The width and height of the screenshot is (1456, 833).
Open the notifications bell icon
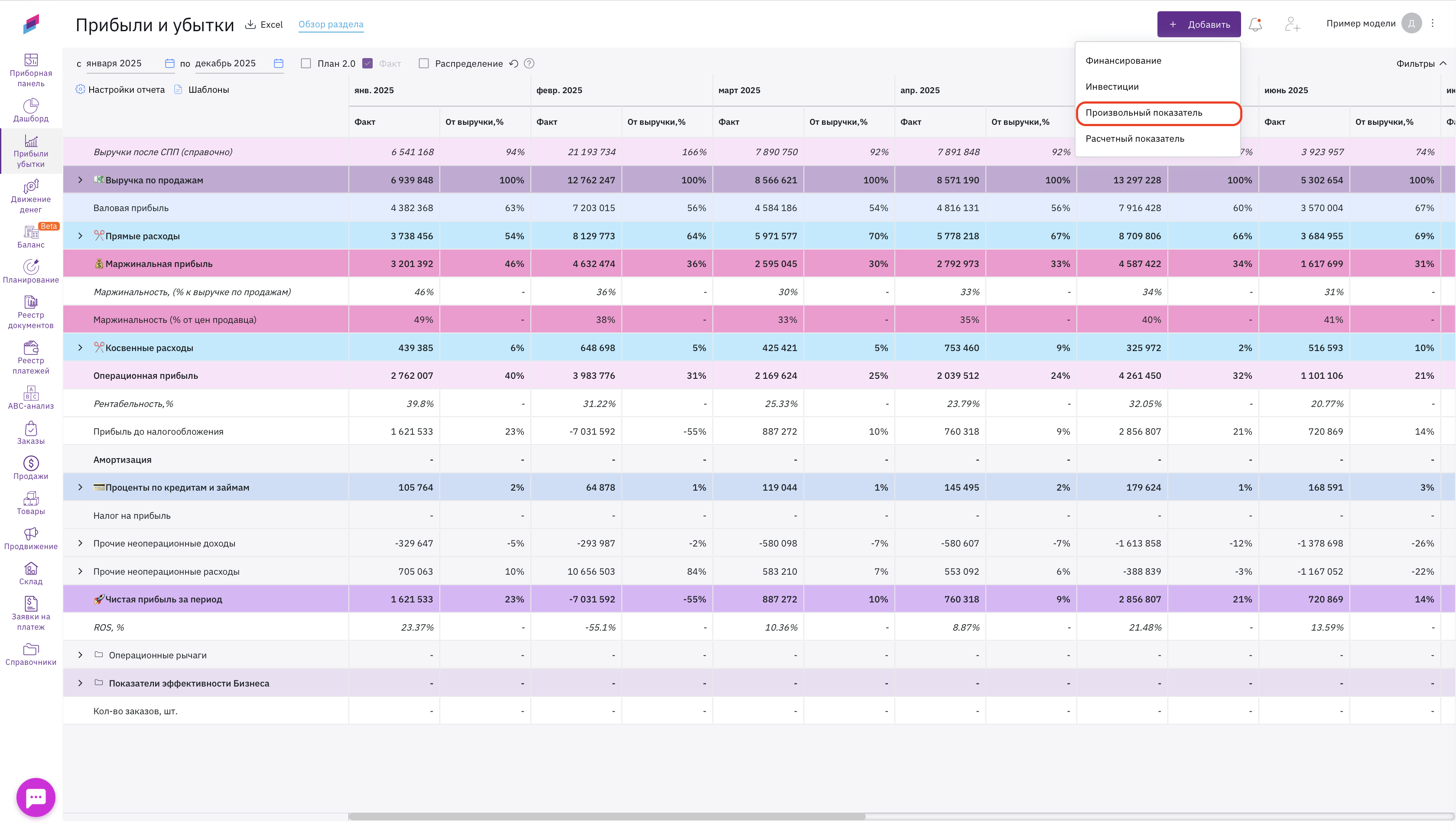coord(1255,25)
